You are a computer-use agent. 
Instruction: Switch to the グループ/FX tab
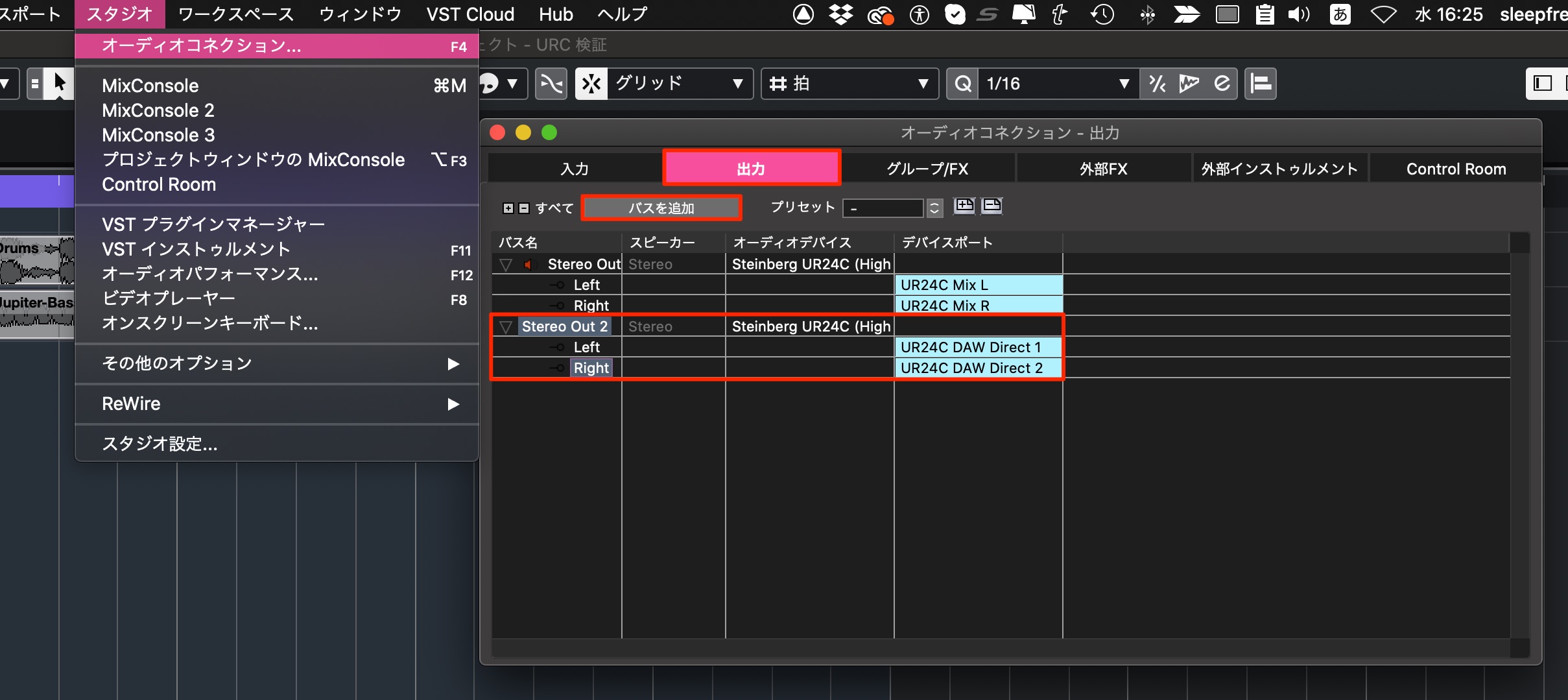[x=928, y=169]
